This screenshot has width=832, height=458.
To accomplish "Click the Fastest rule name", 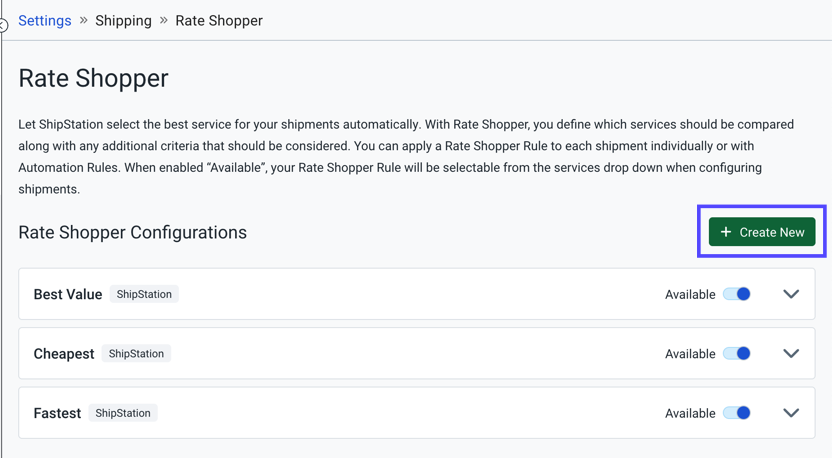I will tap(57, 413).
